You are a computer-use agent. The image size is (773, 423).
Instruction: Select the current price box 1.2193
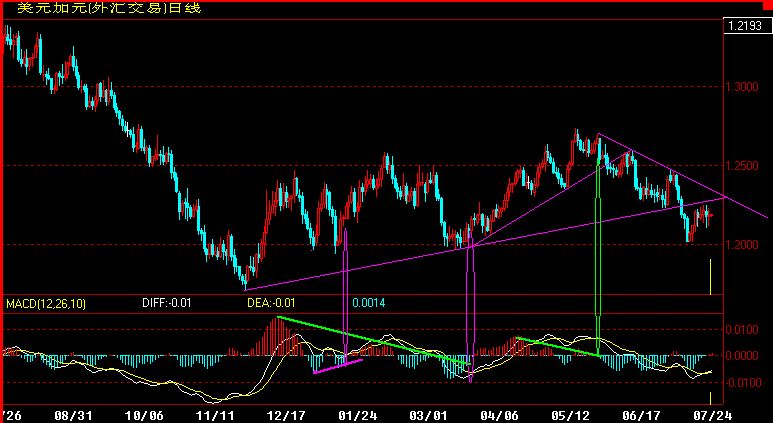(x=746, y=26)
